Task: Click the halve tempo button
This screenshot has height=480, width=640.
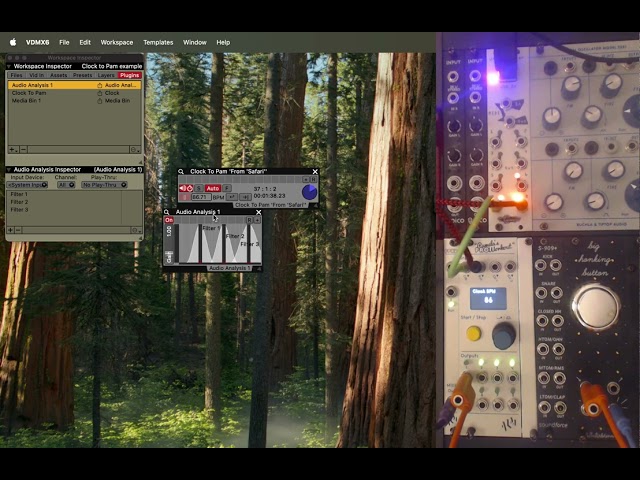Action: coord(231,197)
